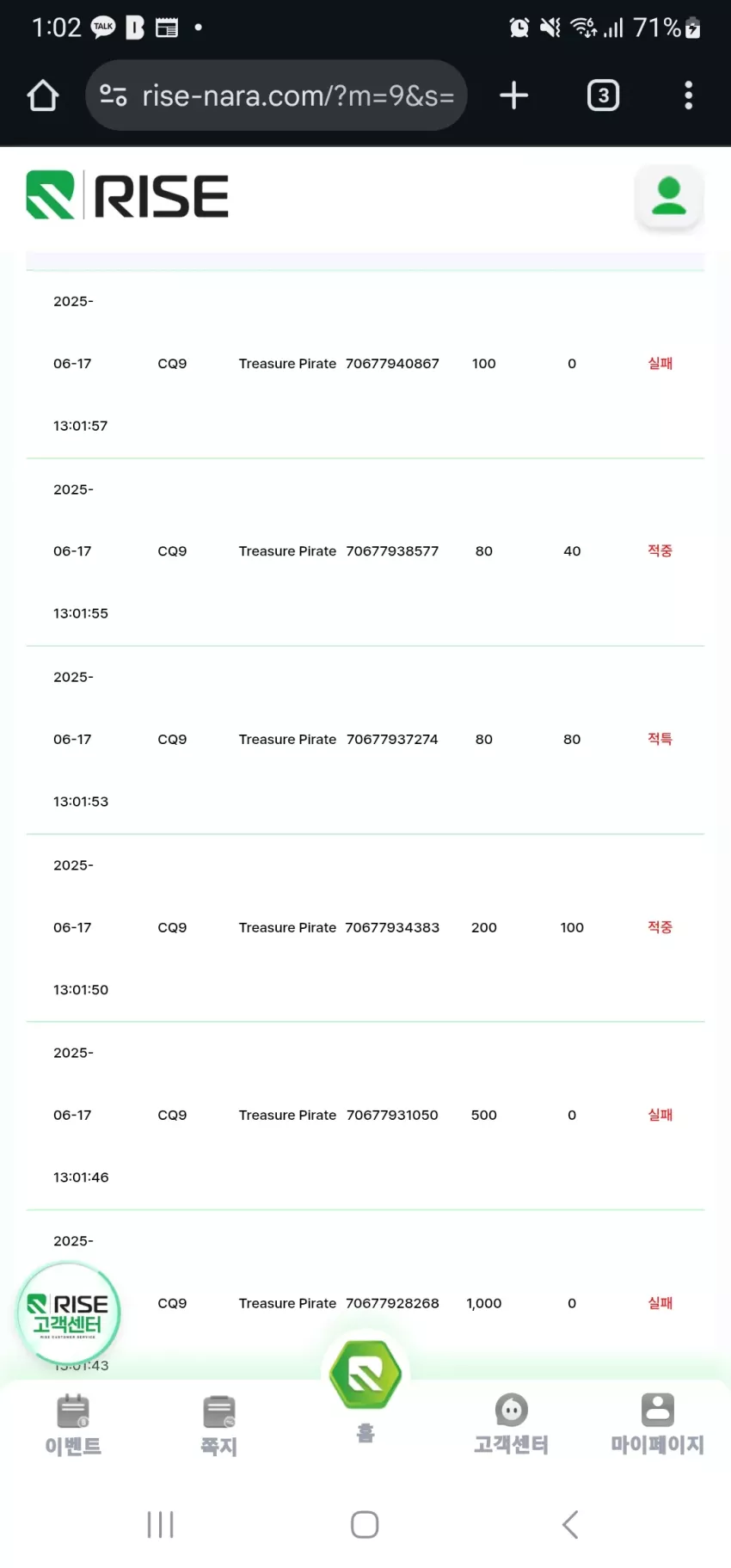Tap the 적특 status for 70677937274

click(660, 739)
